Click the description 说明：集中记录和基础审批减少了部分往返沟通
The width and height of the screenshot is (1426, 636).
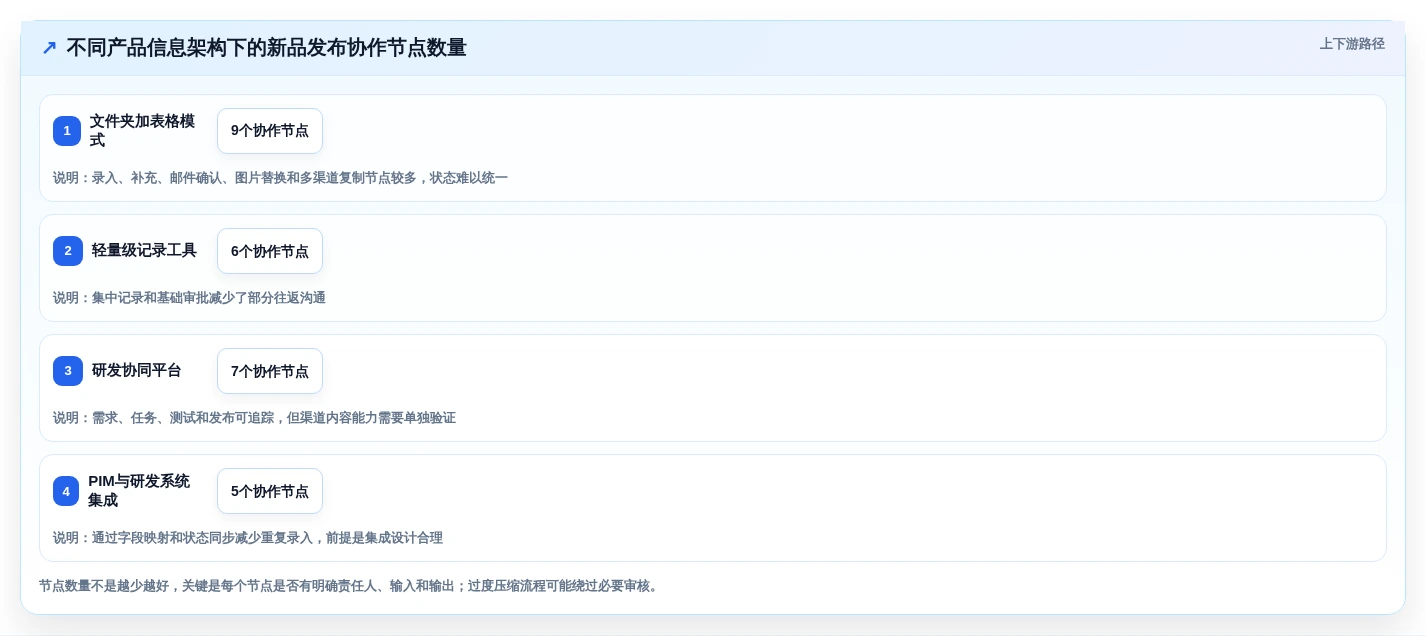click(x=189, y=298)
